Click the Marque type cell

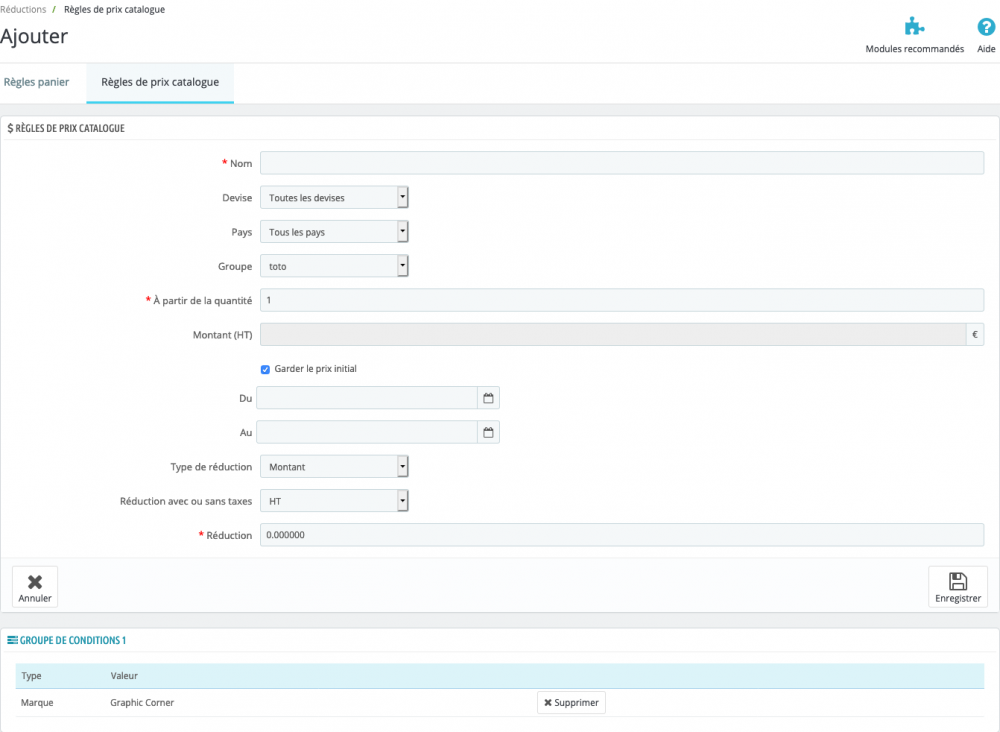click(x=37, y=703)
